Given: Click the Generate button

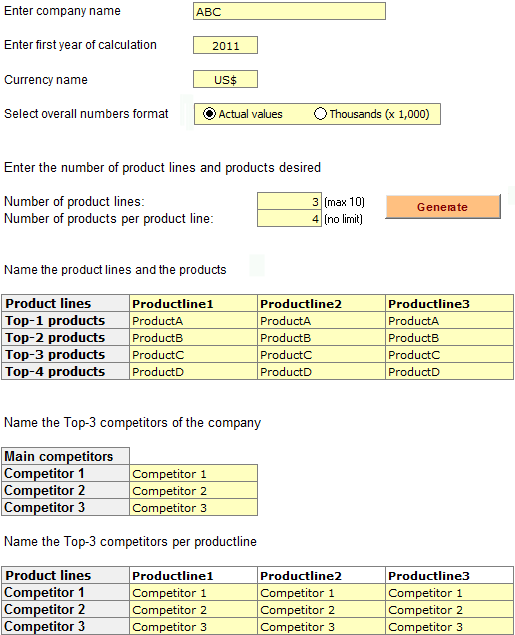Looking at the screenshot, I should 443,207.
